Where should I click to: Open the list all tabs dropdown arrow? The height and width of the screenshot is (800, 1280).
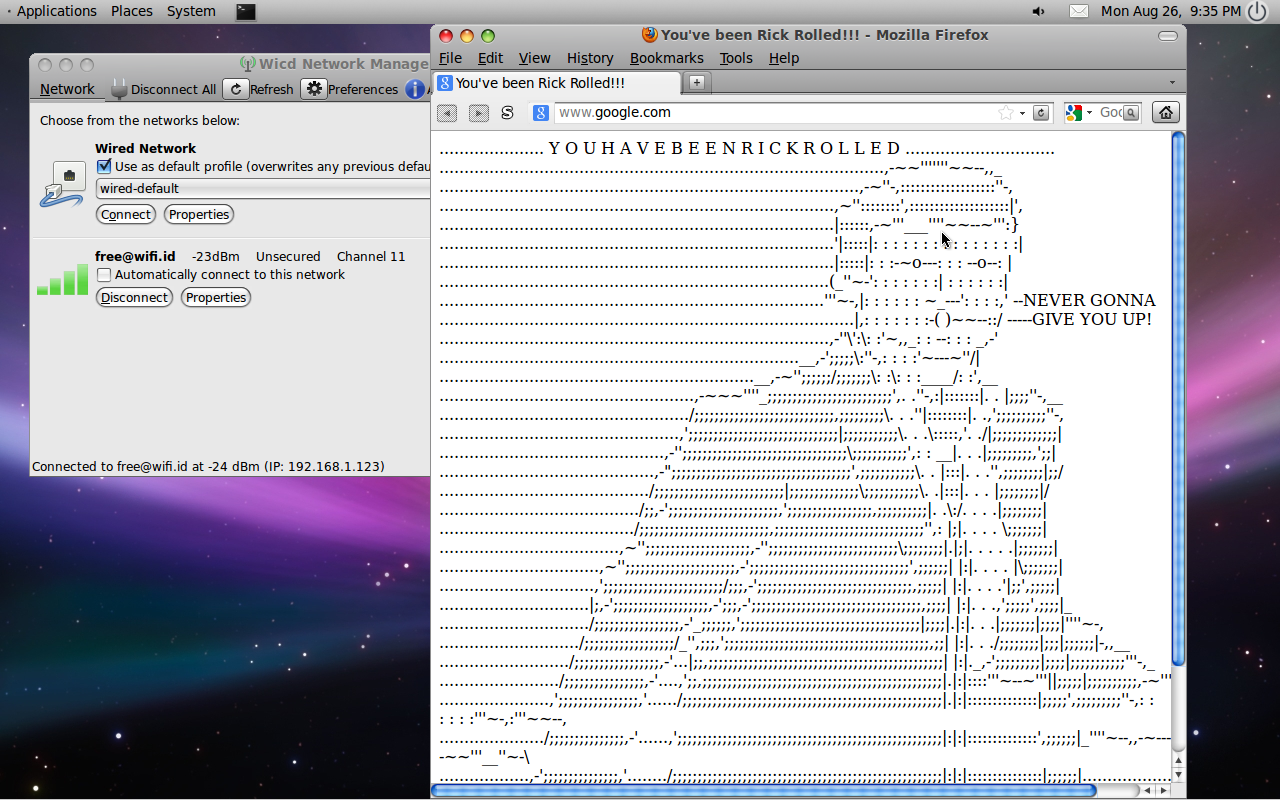1172,82
